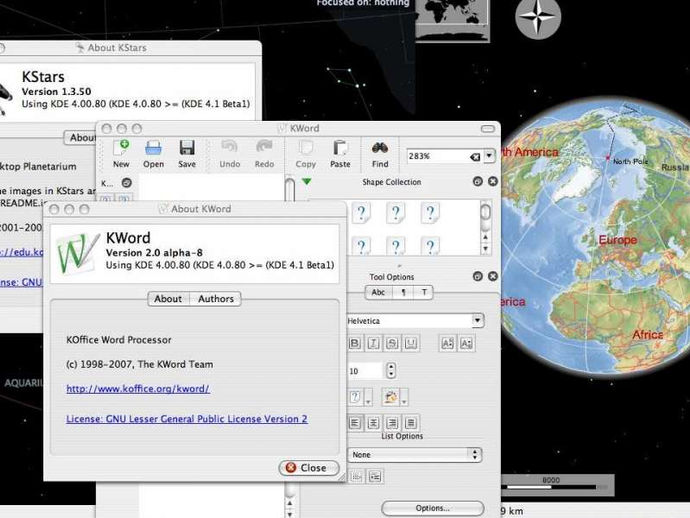The image size is (690, 518).
Task: Click the Europe label on the globe
Action: click(x=617, y=240)
